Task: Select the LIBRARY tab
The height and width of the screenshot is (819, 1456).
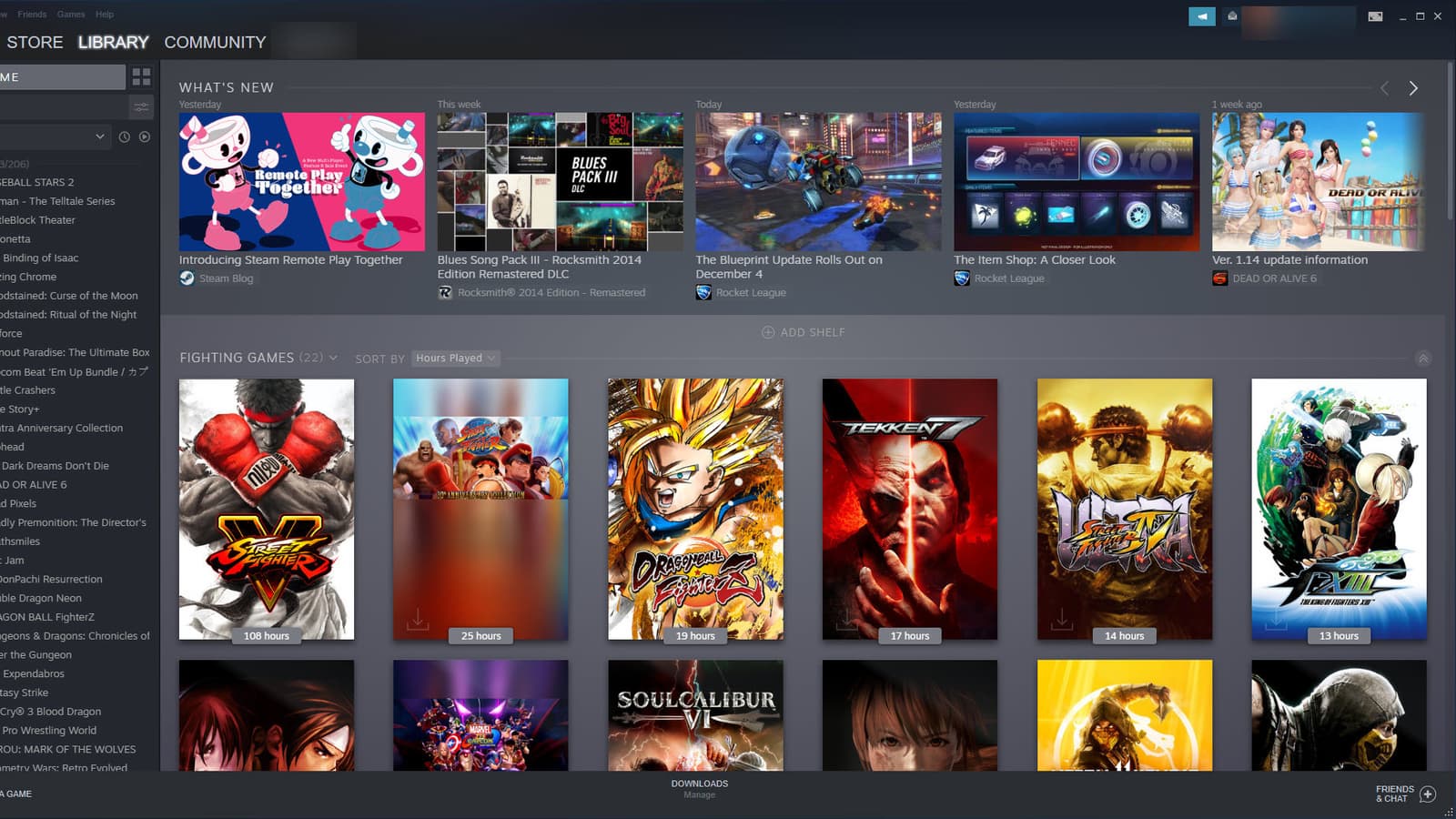Action: (x=113, y=42)
